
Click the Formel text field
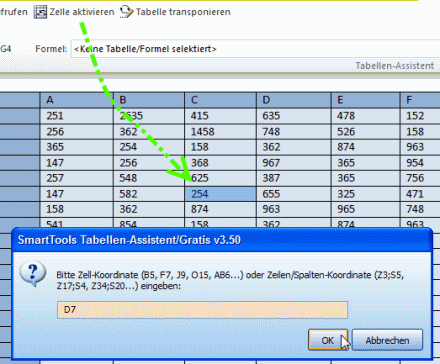tap(255, 49)
